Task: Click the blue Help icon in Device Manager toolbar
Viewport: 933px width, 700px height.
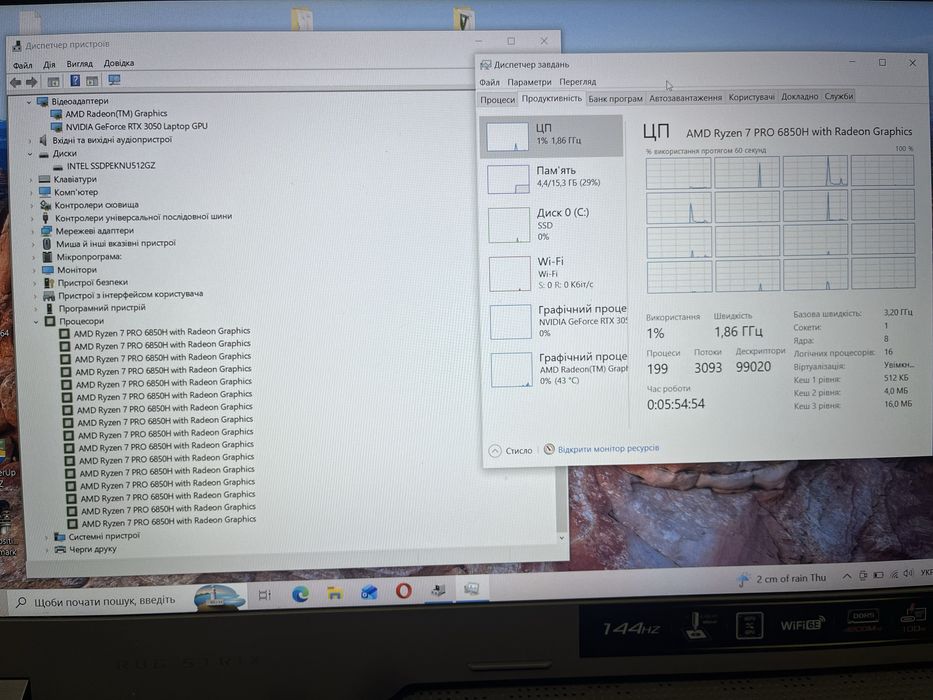Action: tap(75, 80)
